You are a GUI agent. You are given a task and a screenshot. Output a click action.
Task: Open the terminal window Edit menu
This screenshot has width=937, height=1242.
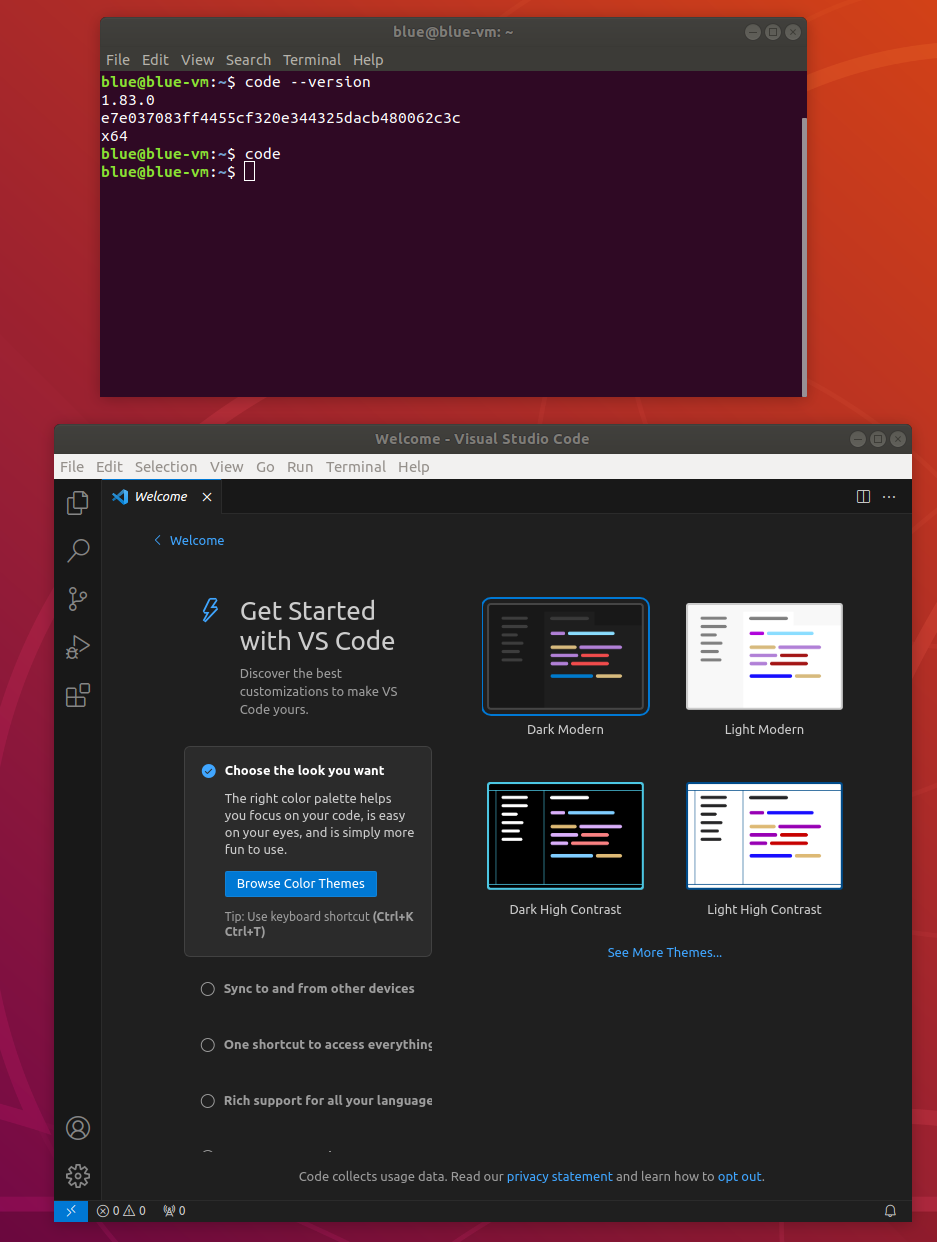155,60
